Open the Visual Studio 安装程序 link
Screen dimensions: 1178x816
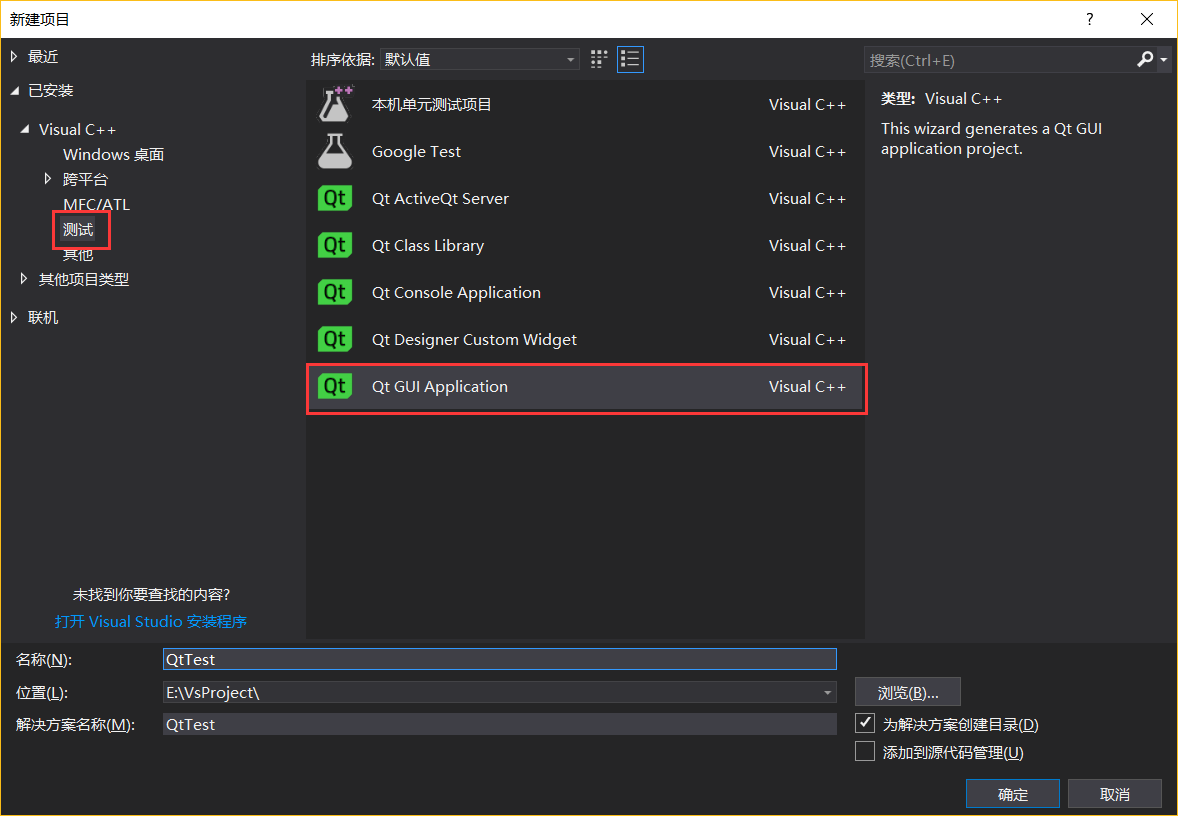click(x=151, y=621)
